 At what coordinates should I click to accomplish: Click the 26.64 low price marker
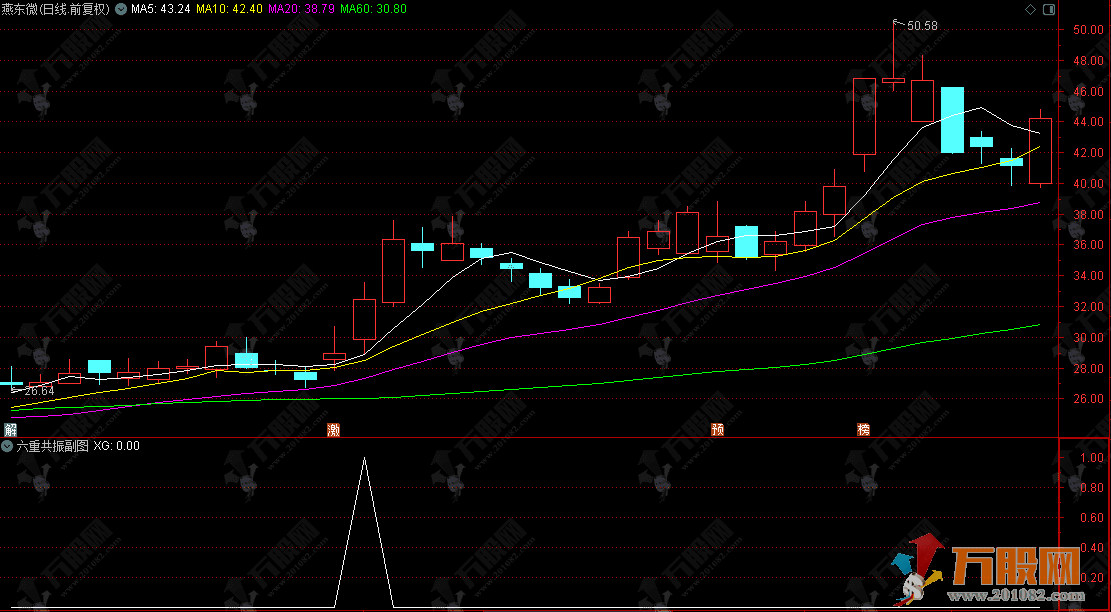38,391
